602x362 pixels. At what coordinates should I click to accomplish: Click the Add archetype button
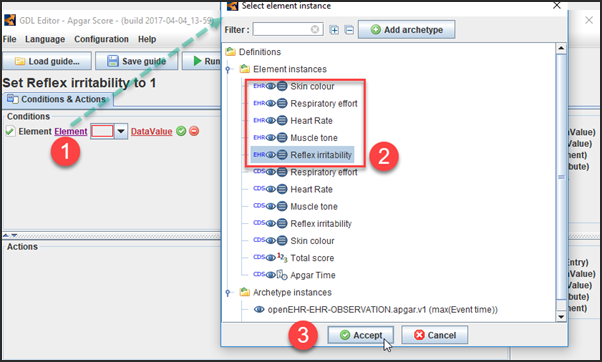(x=407, y=30)
